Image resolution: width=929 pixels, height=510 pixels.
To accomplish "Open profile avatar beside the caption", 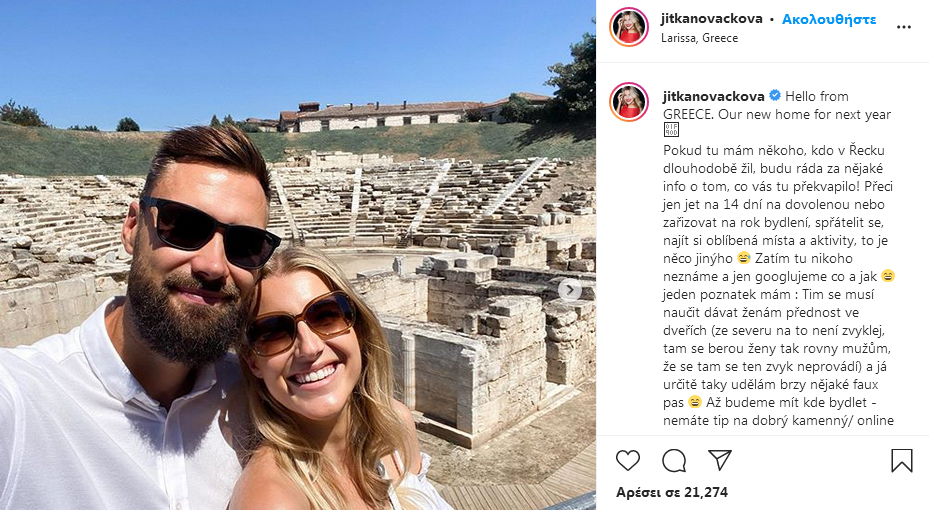I will [629, 101].
